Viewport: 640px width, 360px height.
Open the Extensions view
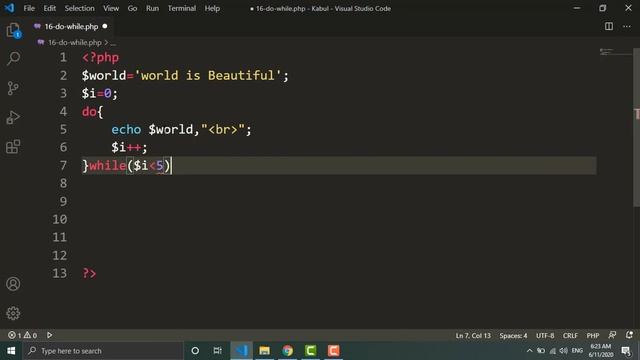(x=13, y=147)
